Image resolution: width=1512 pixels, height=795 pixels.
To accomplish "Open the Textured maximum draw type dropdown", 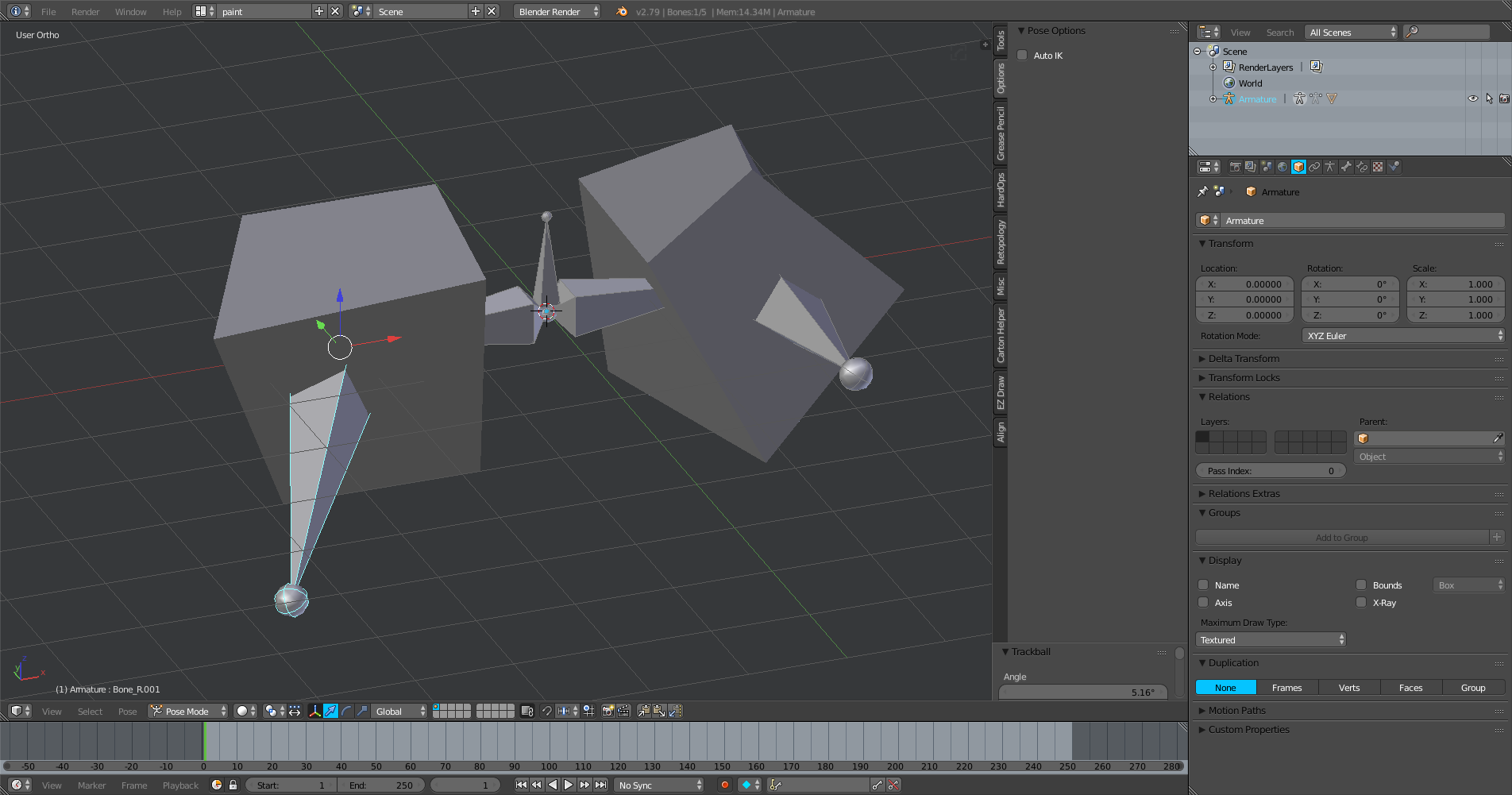I will tap(1271, 640).
